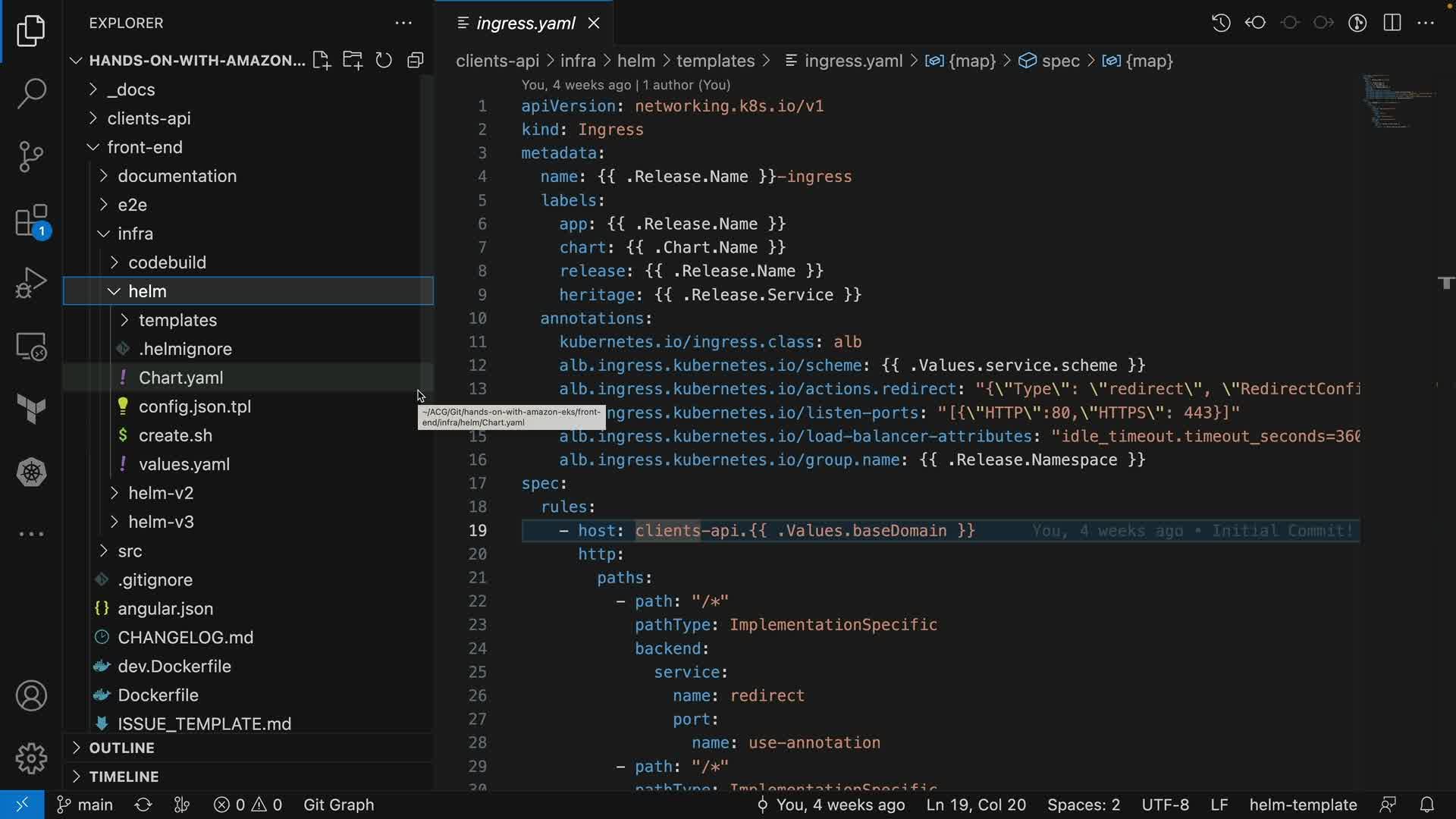Open the Search view in activity bar
The height and width of the screenshot is (819, 1456).
coord(31,93)
